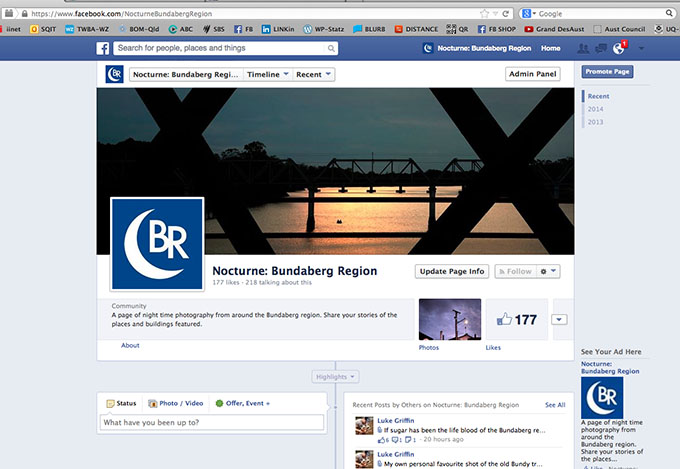
Task: Click the Follow button
Action: pyautogui.click(x=515, y=271)
